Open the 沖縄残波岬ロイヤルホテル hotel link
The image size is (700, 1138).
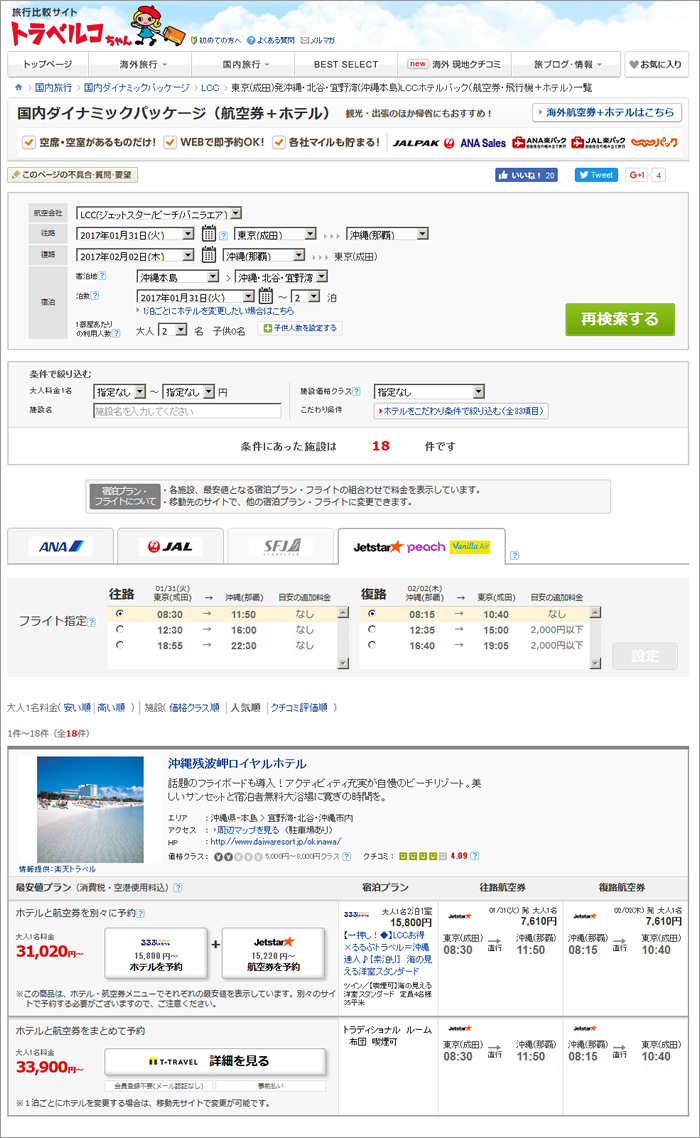(237, 763)
